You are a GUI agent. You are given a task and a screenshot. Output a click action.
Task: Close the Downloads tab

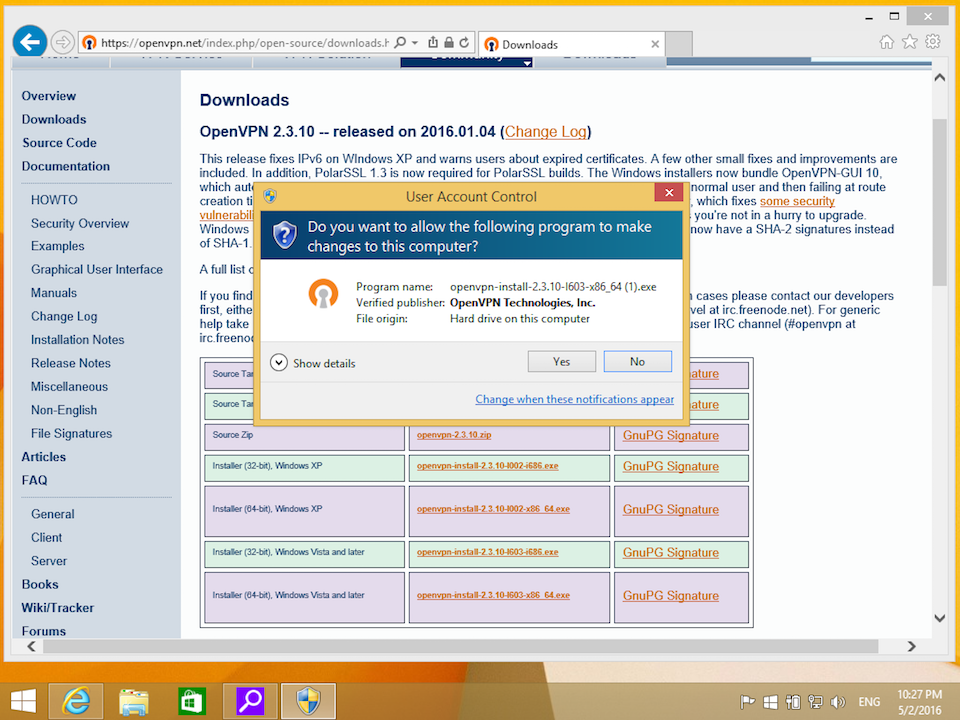pos(655,44)
